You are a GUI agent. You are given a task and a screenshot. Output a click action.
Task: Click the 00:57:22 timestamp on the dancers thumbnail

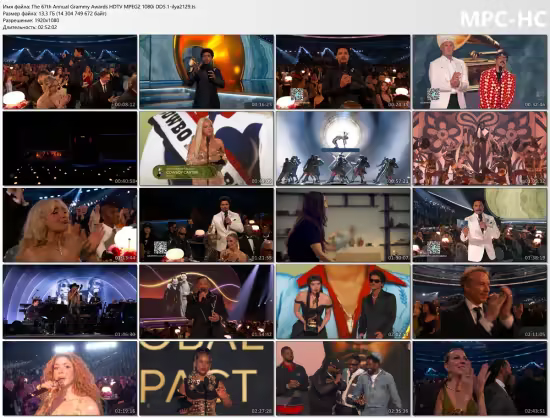(398, 181)
